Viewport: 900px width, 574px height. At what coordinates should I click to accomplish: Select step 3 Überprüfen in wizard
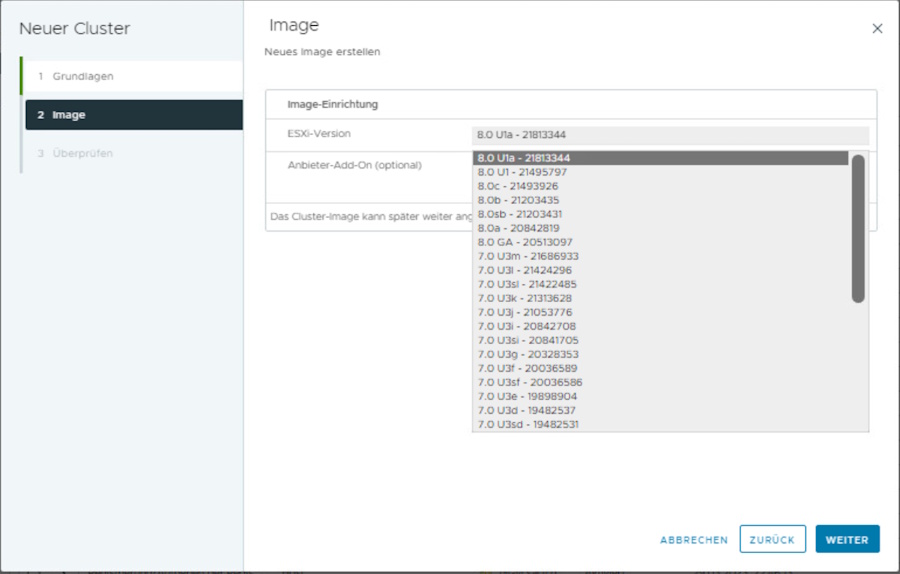pyautogui.click(x=133, y=153)
